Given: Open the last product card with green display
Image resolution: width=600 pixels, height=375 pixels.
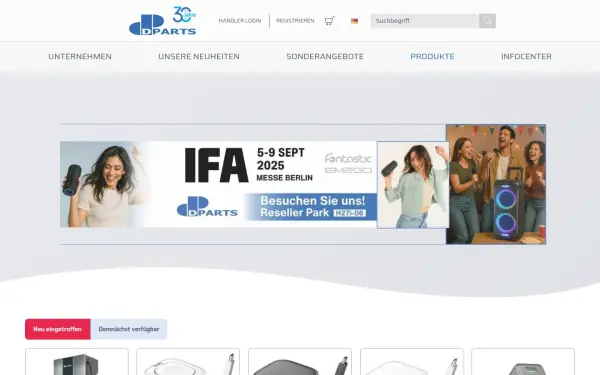Looking at the screenshot, I should pyautogui.click(x=523, y=362).
